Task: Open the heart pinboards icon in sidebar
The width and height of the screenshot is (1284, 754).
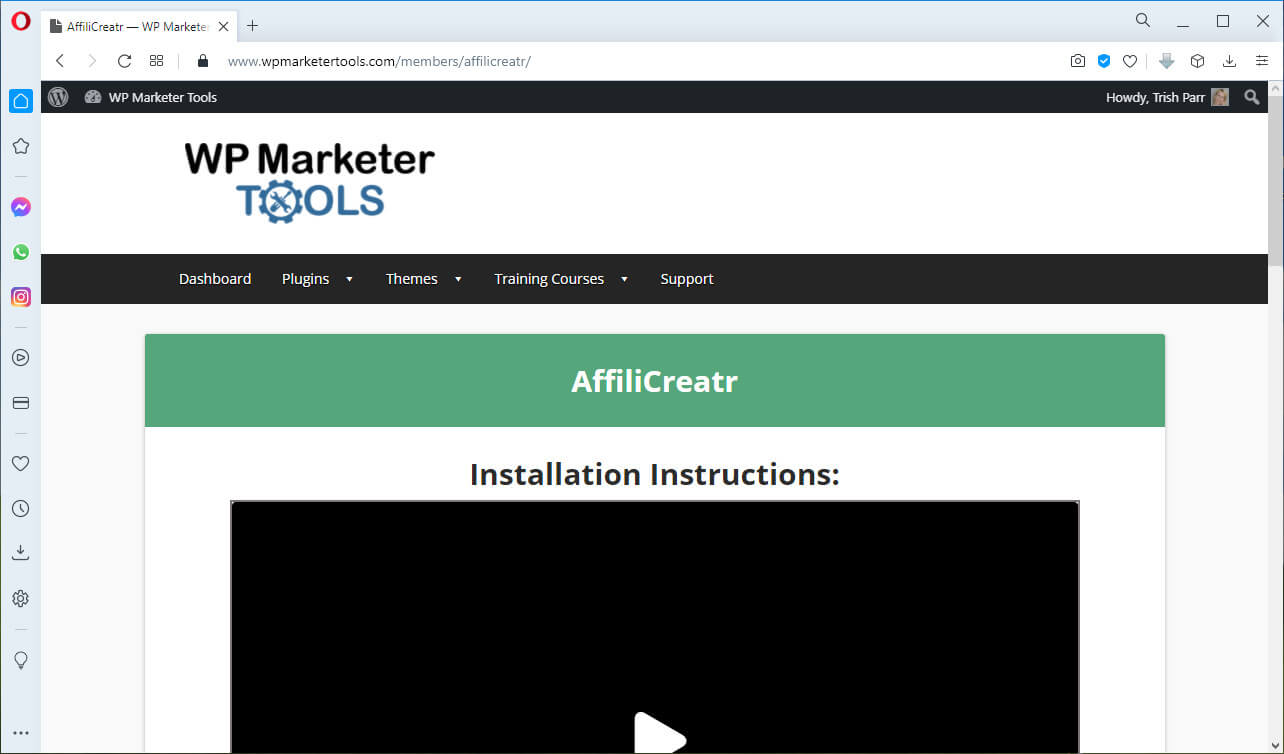Action: [20, 463]
